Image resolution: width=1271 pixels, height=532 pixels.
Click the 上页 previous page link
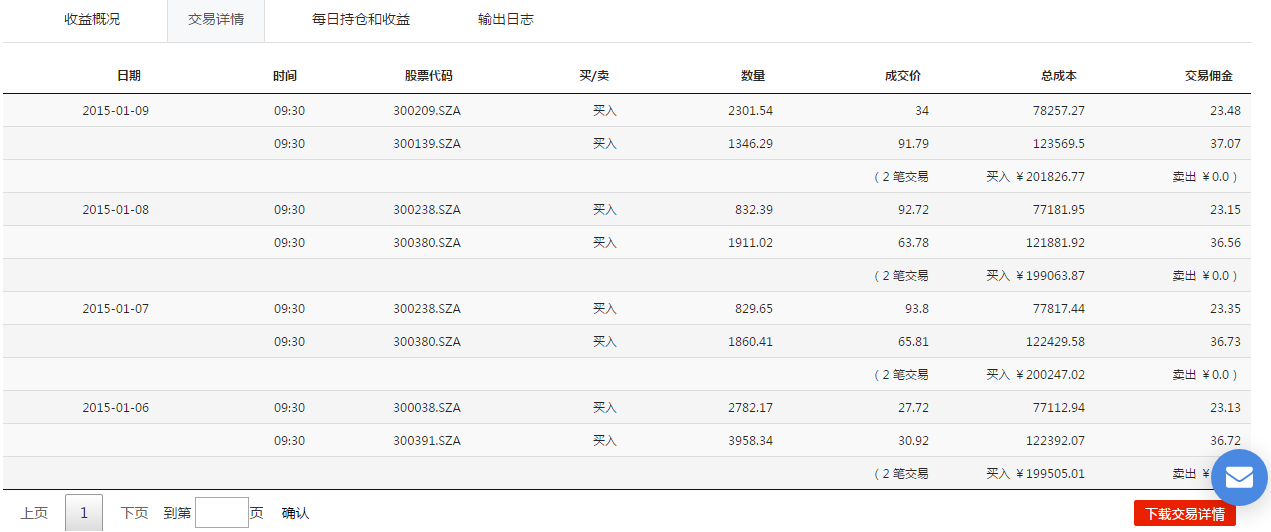coord(34,513)
